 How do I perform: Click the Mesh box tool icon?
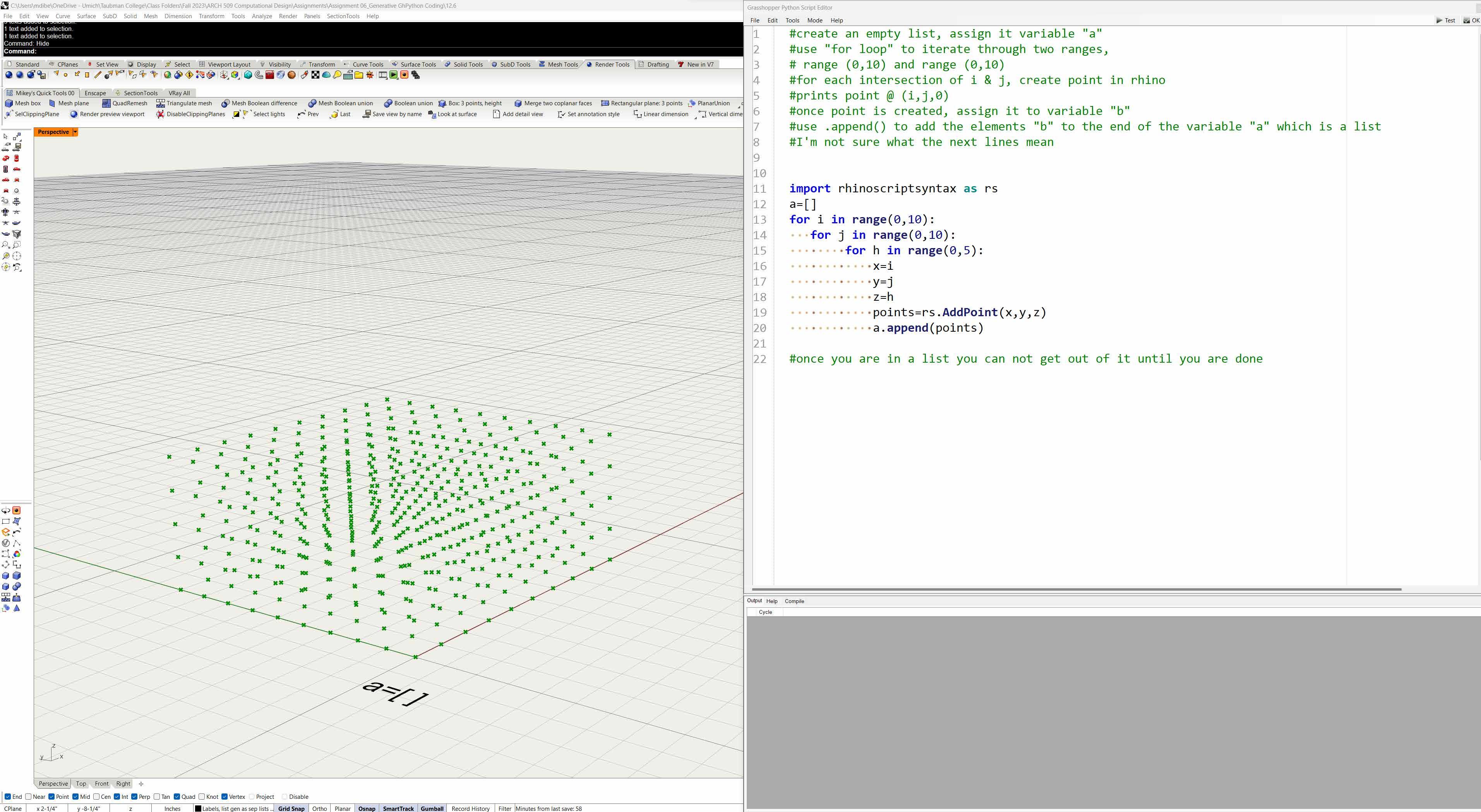(9, 103)
